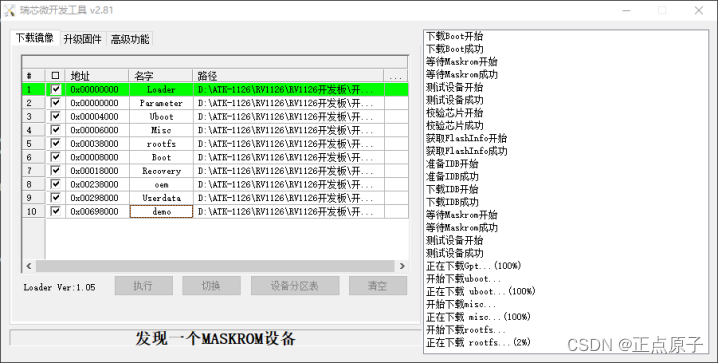
Task: Select the Userdata name cell
Action: (x=161, y=198)
